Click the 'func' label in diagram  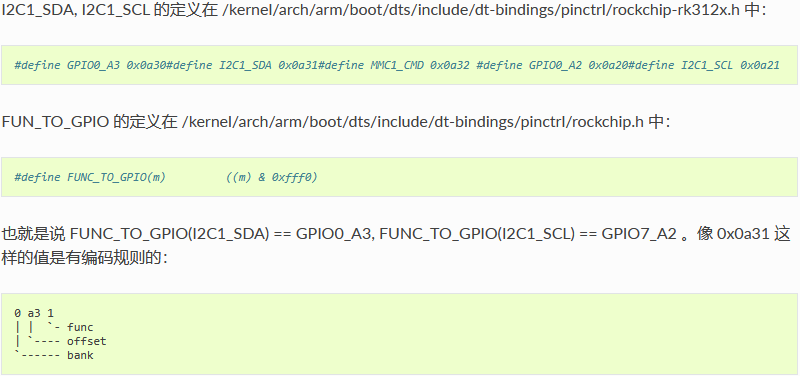(x=80, y=327)
